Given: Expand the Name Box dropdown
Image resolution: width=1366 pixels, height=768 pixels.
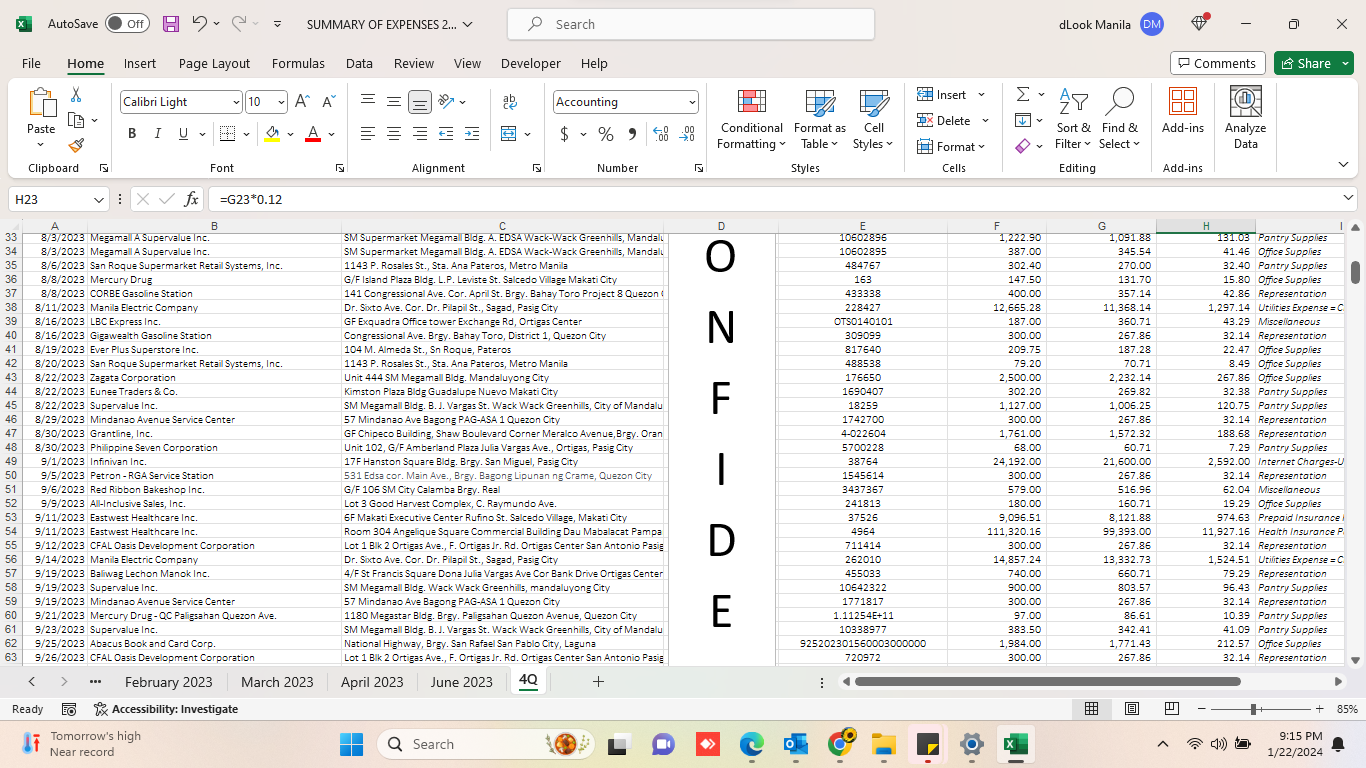Looking at the screenshot, I should pyautogui.click(x=98, y=199).
